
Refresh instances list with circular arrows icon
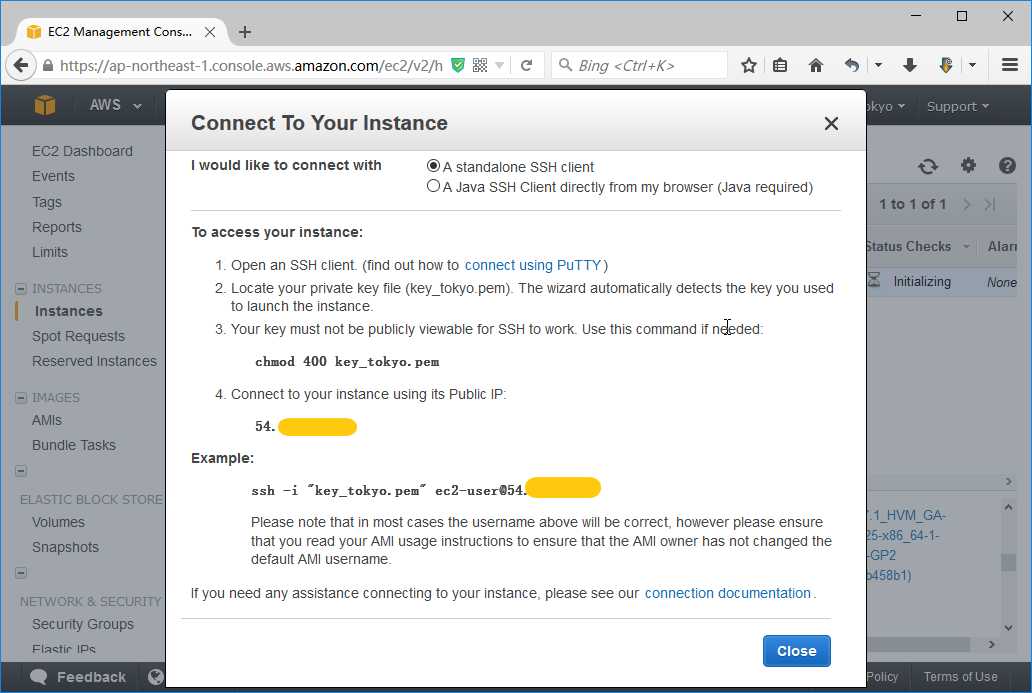(928, 166)
